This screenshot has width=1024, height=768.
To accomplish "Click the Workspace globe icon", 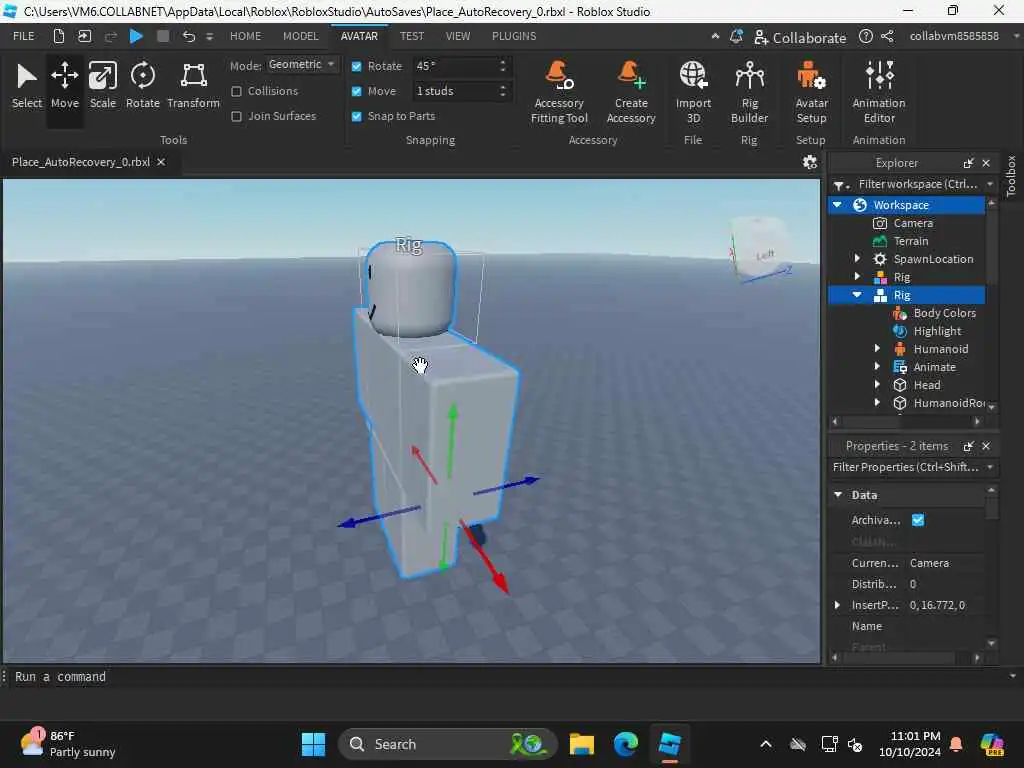I will point(860,205).
